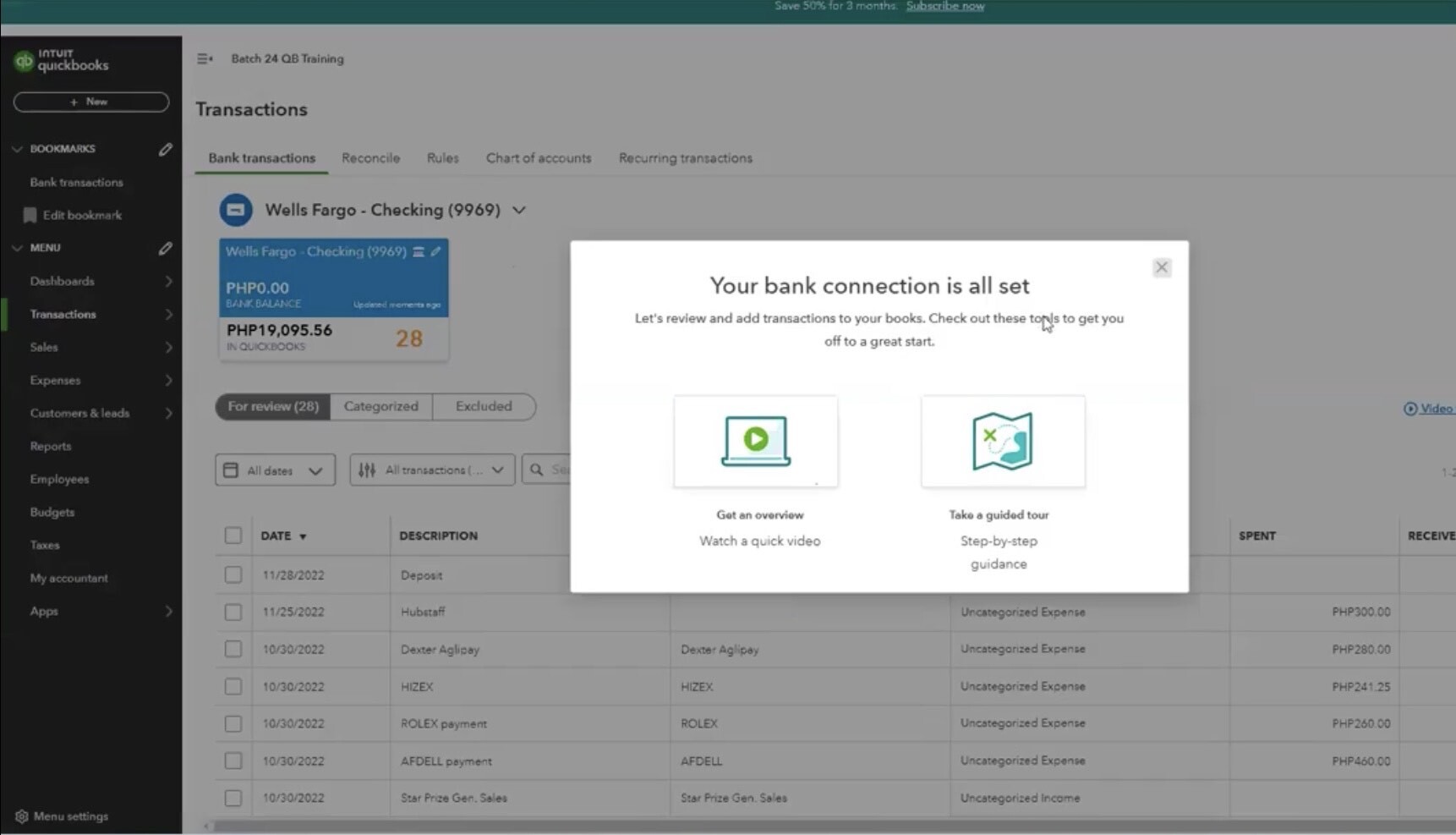The width and height of the screenshot is (1456, 835).
Task: Check the ROLEX payment row checkbox
Action: (233, 723)
